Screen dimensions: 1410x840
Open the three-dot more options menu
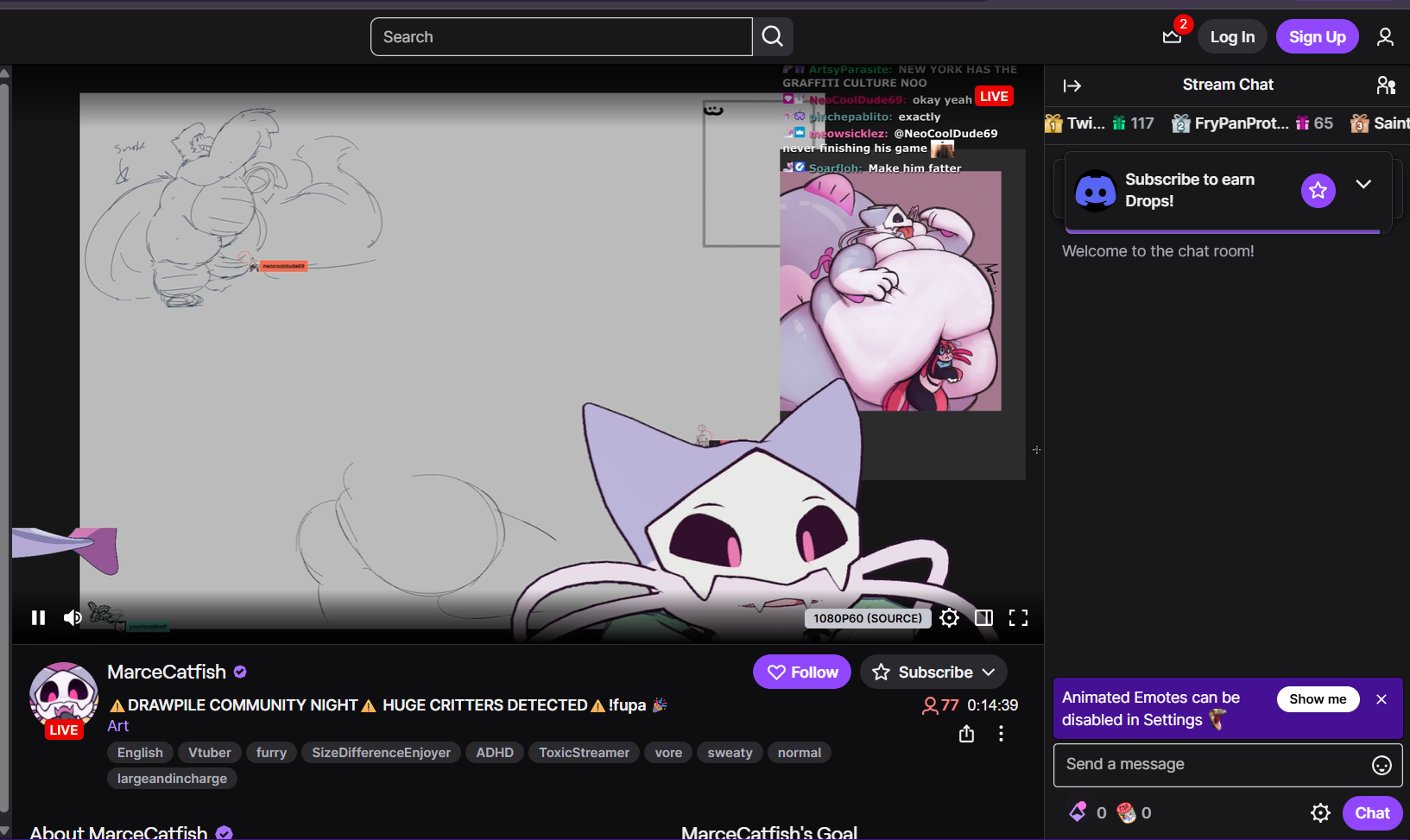pyautogui.click(x=1001, y=734)
